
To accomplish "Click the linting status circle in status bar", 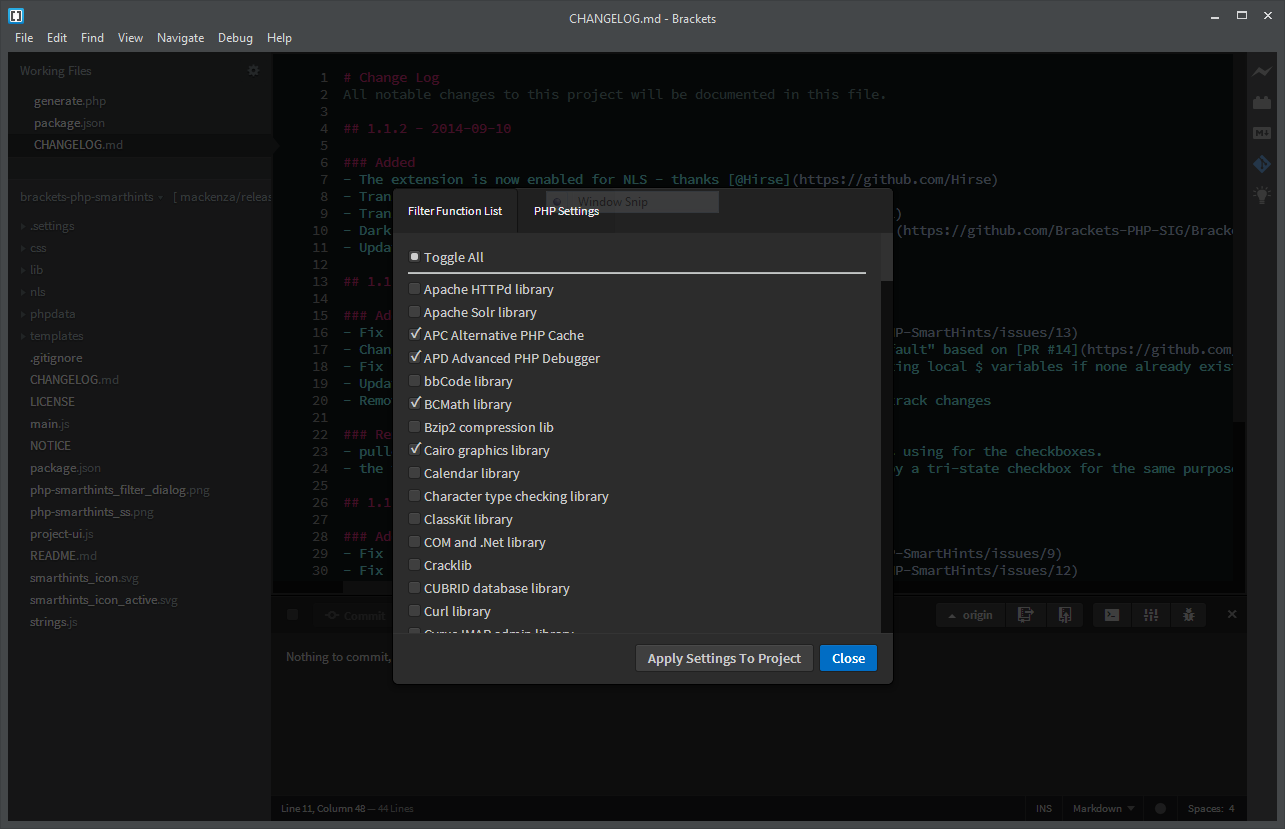I will point(1161,808).
